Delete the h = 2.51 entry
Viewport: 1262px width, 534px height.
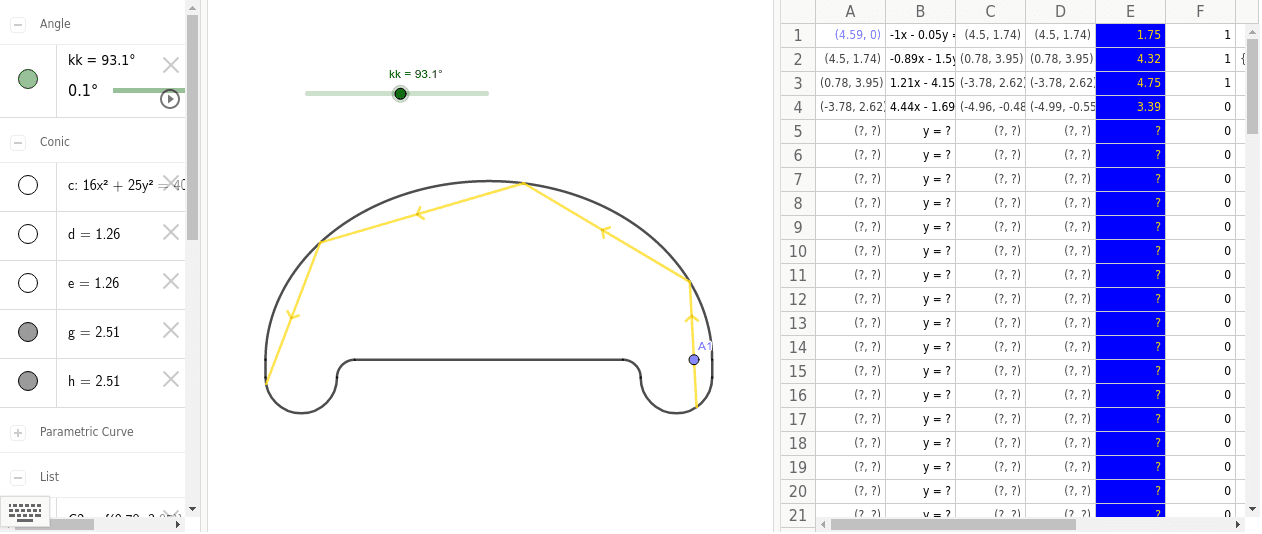[171, 379]
